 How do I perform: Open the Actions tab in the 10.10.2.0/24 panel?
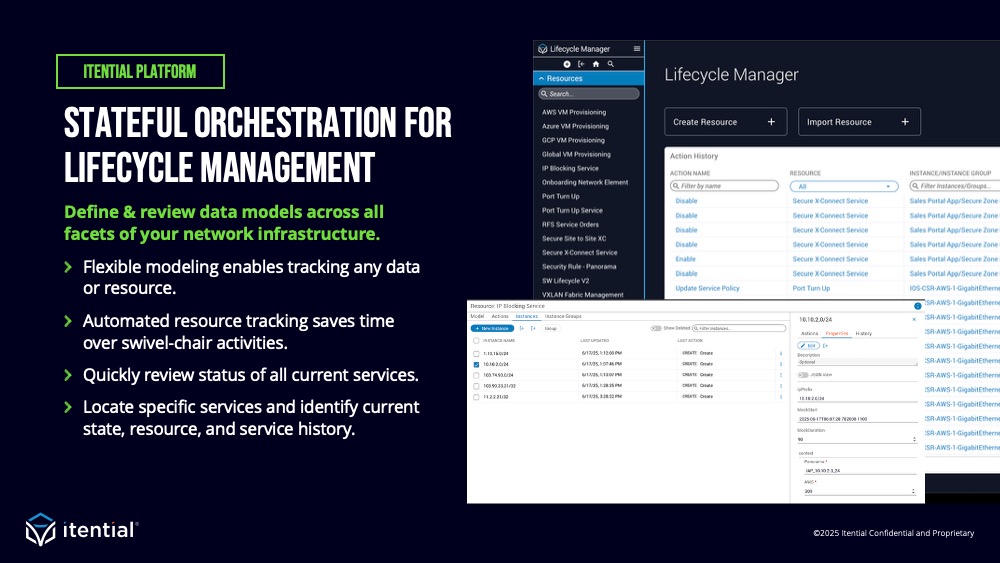(809, 333)
